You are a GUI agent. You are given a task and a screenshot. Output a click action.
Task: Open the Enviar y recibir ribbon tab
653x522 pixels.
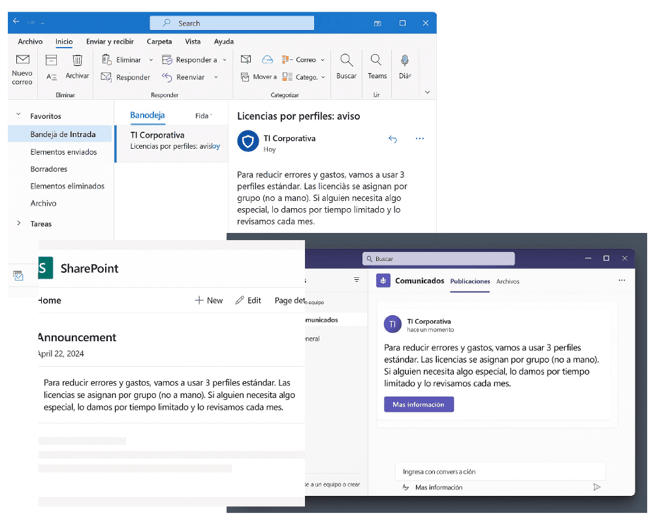[x=109, y=42]
